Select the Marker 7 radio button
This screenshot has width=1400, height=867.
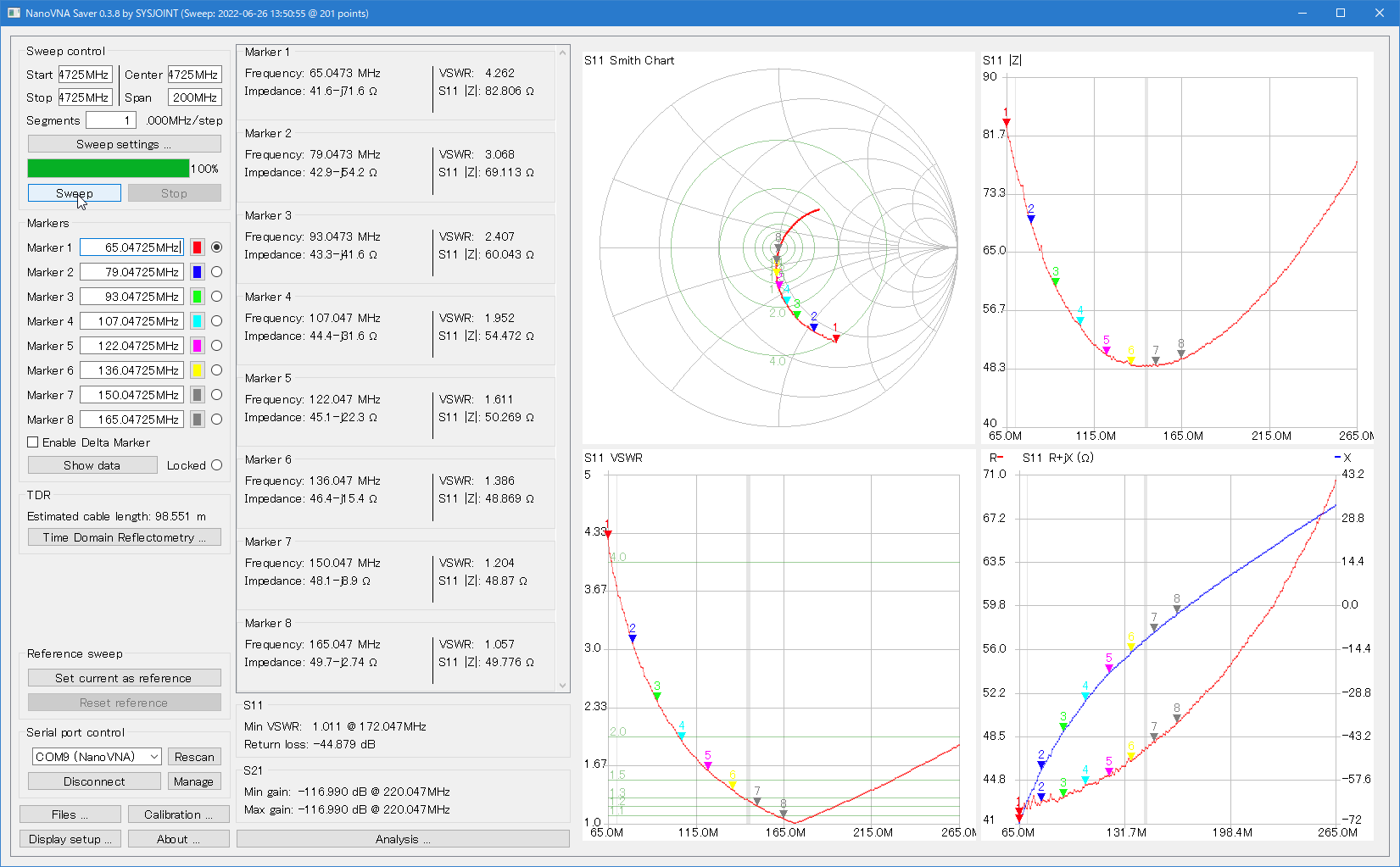click(x=217, y=395)
